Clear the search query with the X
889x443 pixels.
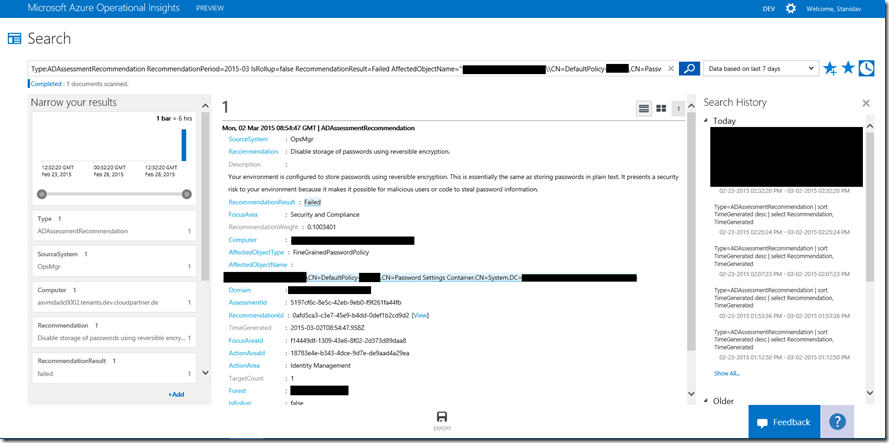(x=671, y=68)
